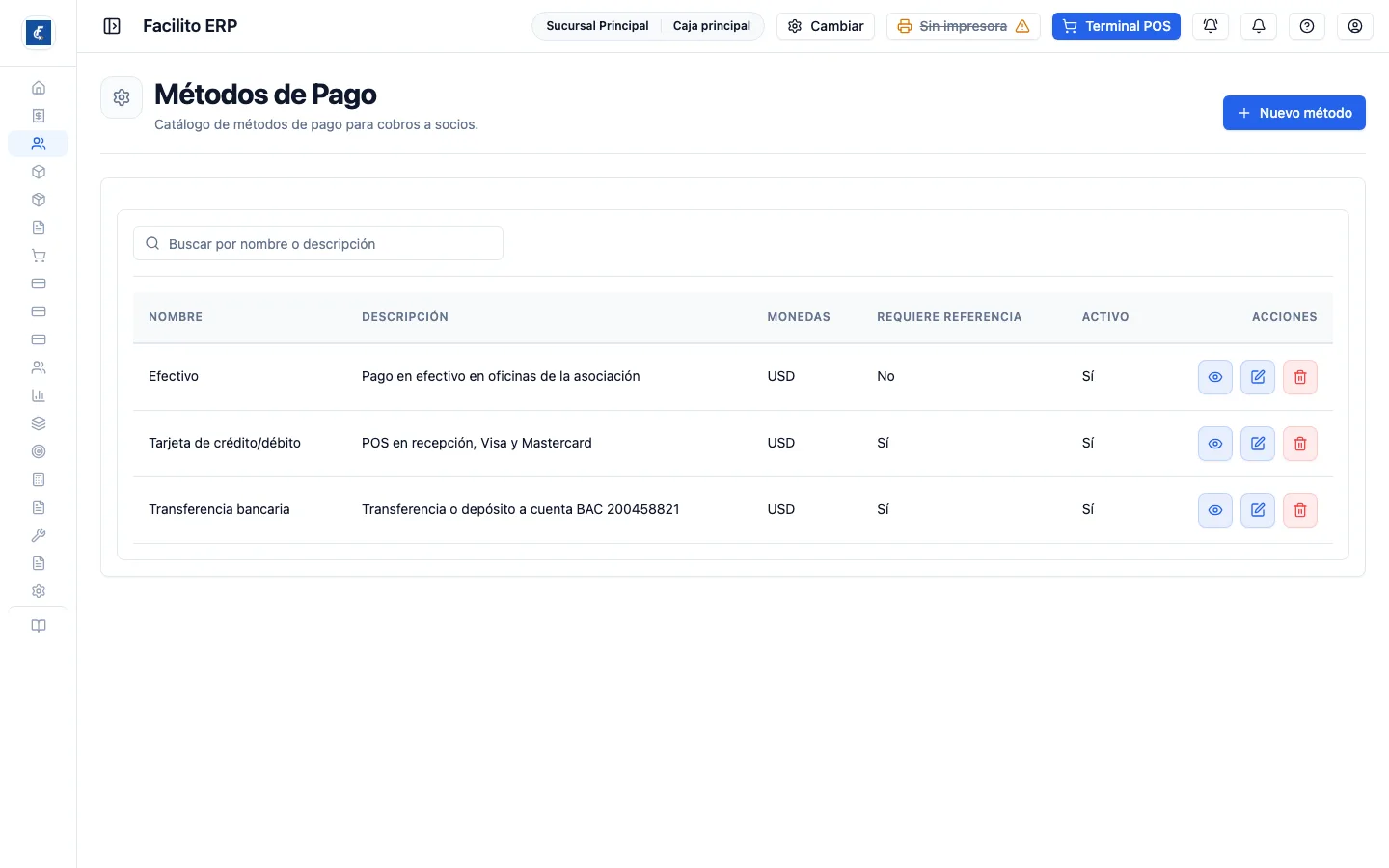This screenshot has width=1389, height=868.
Task: Open the open-book documentation sidebar icon
Action: pos(39,626)
